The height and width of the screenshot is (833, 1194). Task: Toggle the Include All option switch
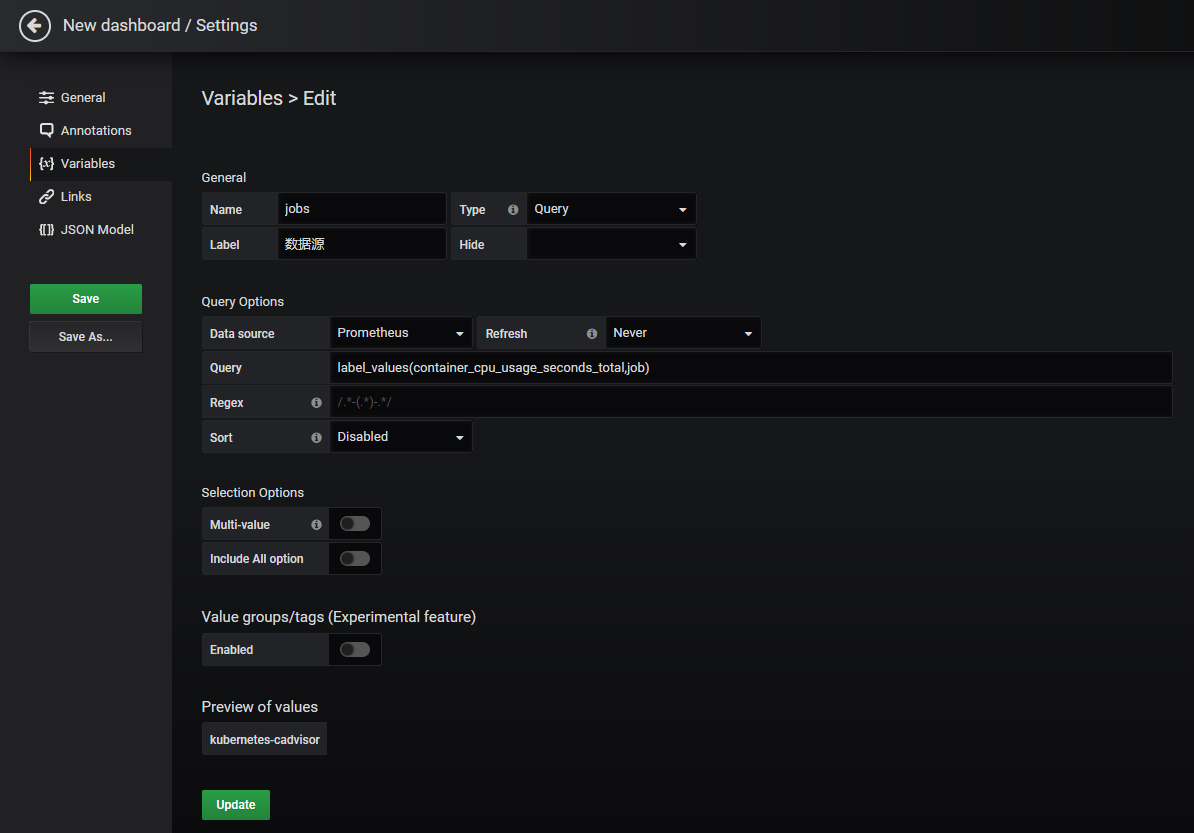(x=354, y=559)
